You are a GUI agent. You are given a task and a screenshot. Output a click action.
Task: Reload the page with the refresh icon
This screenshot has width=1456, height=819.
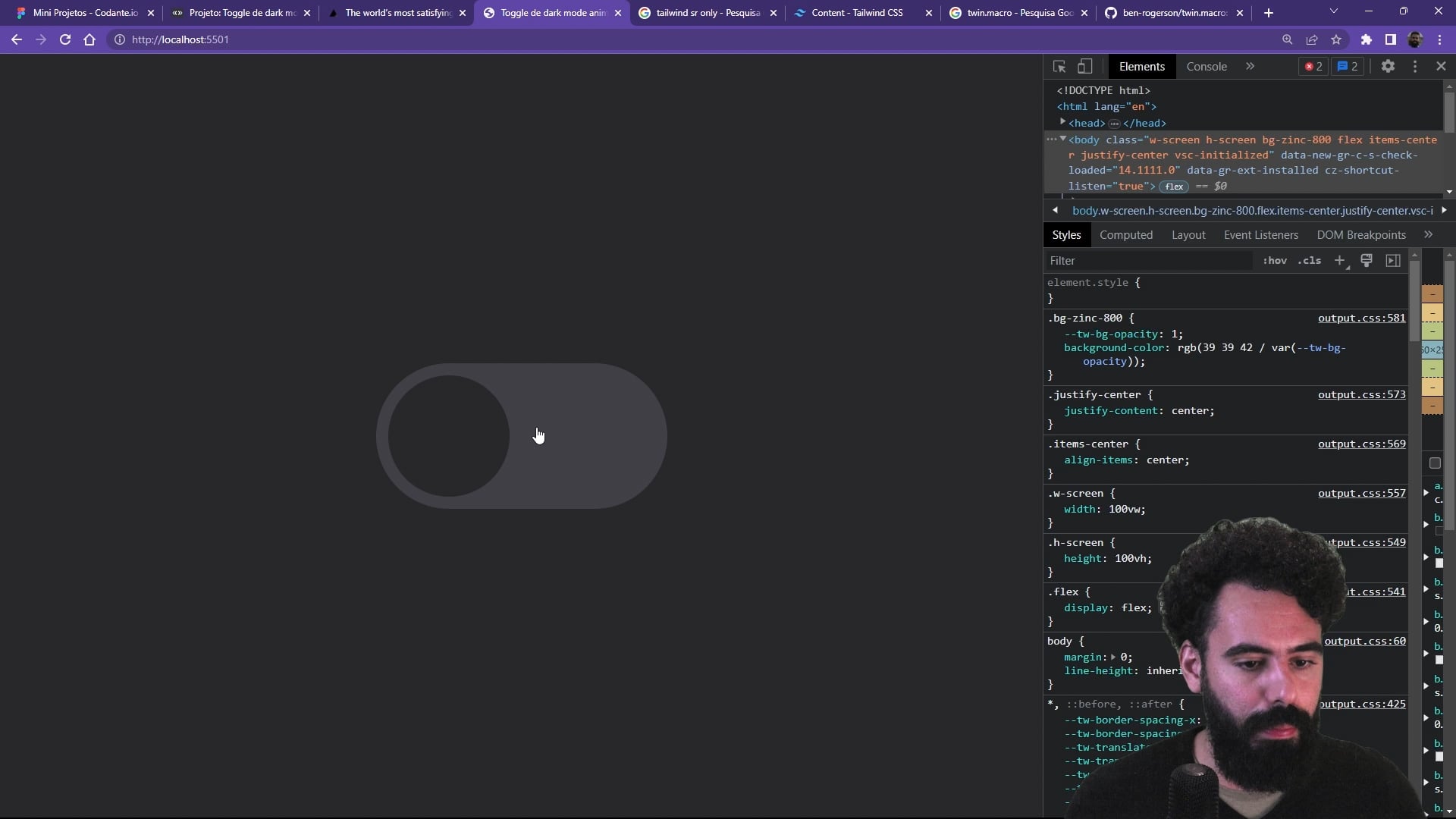[x=65, y=39]
